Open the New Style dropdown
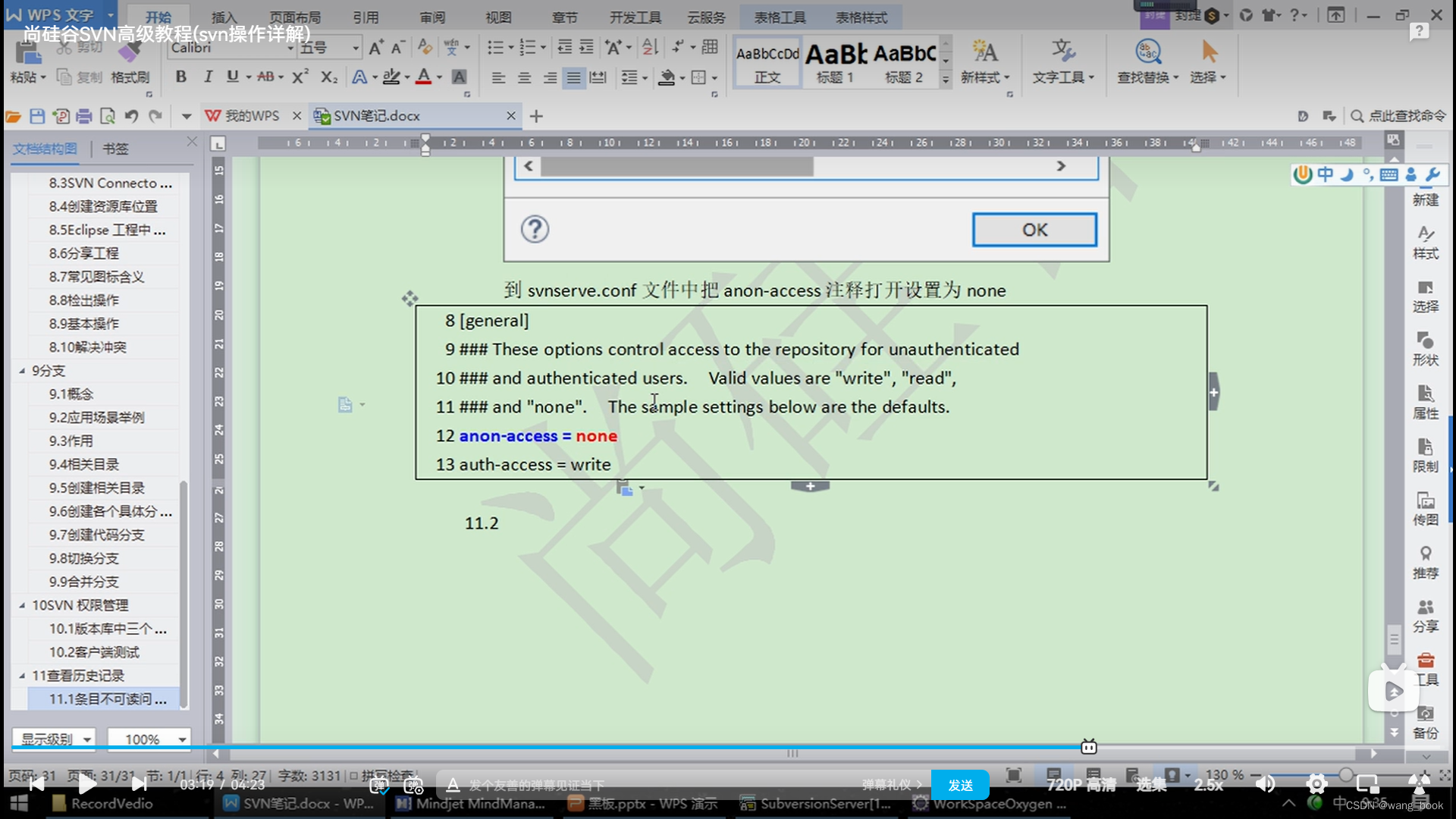This screenshot has height=819, width=1456. [985, 63]
